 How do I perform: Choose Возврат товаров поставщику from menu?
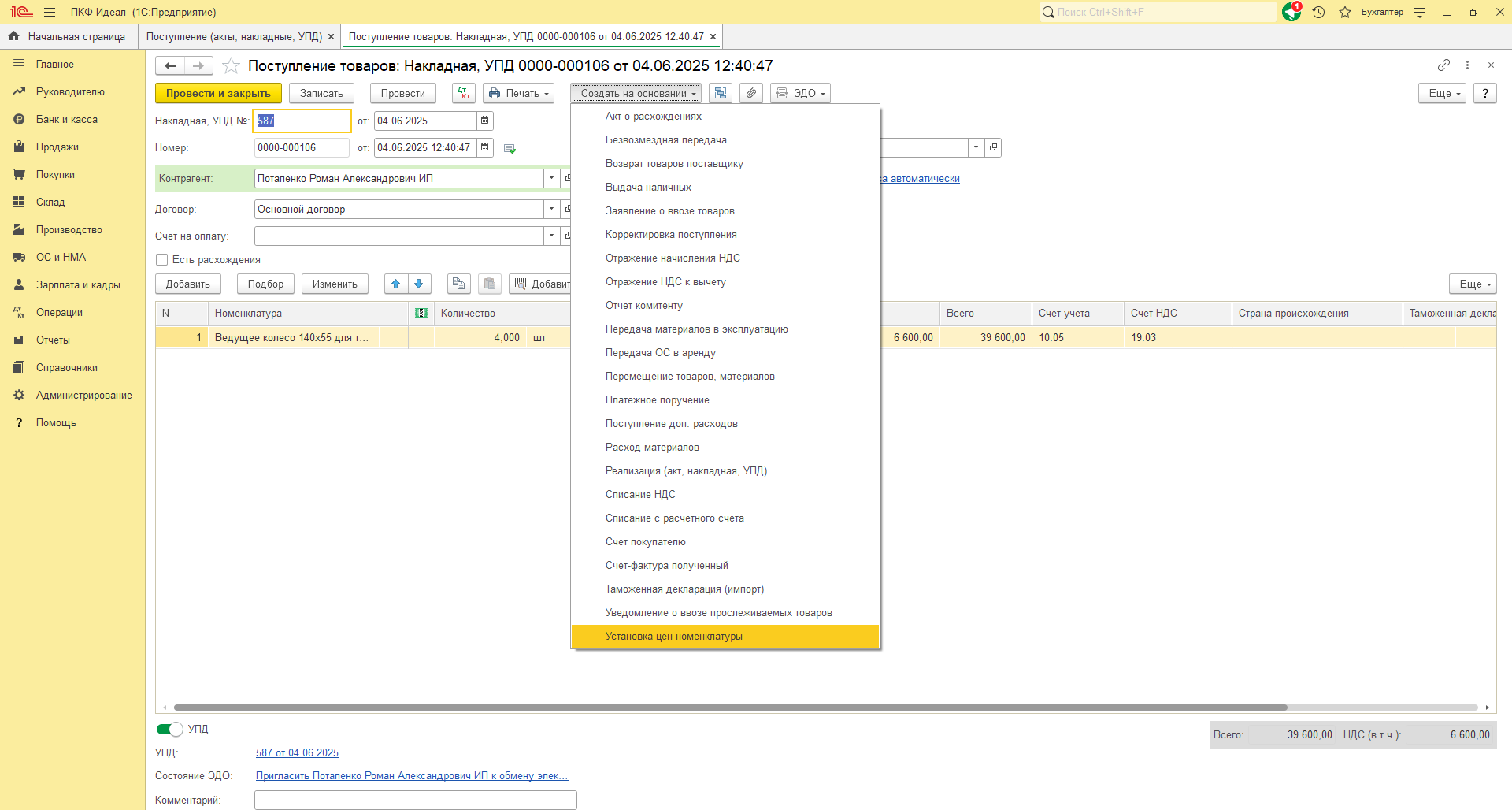(674, 164)
